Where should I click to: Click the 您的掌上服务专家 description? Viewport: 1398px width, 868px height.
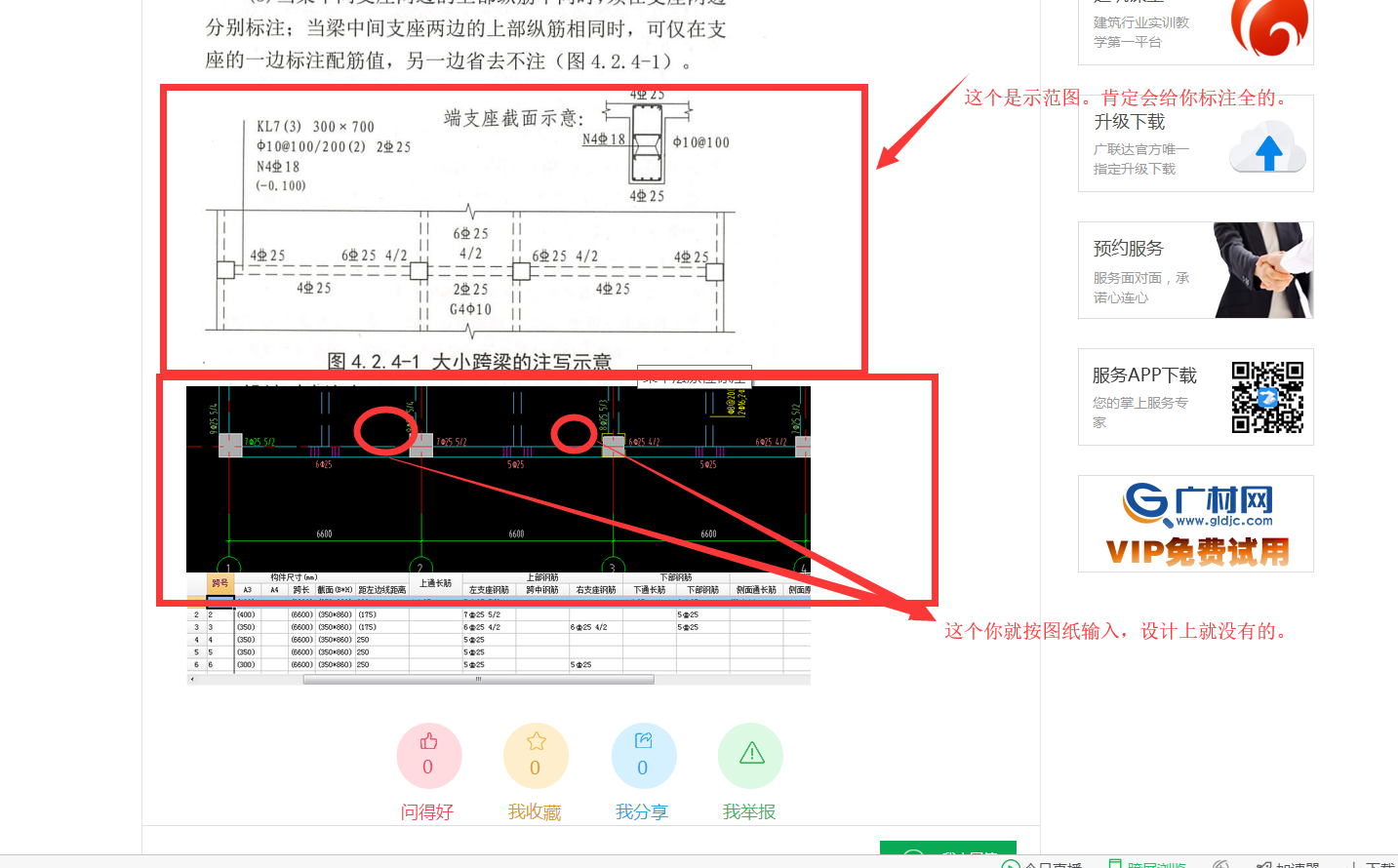[x=1140, y=413]
